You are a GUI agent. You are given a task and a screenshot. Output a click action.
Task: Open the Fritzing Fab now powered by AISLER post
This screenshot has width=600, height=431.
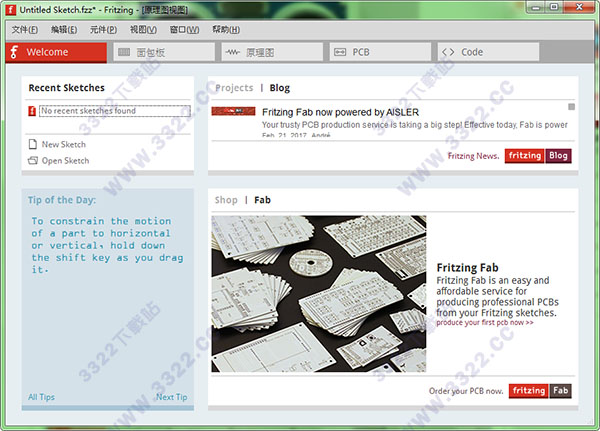coord(340,112)
